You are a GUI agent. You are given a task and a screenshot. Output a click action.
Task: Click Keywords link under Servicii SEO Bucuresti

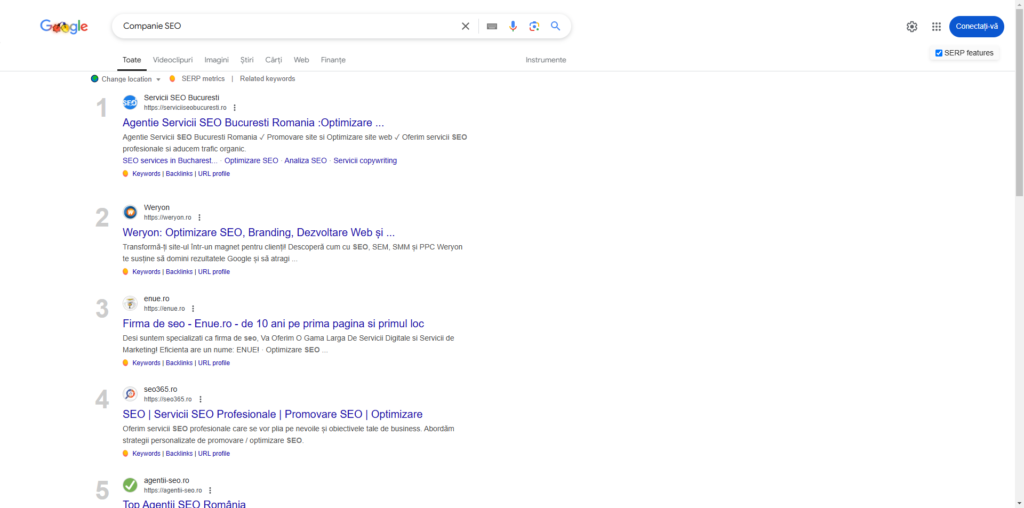coord(146,174)
